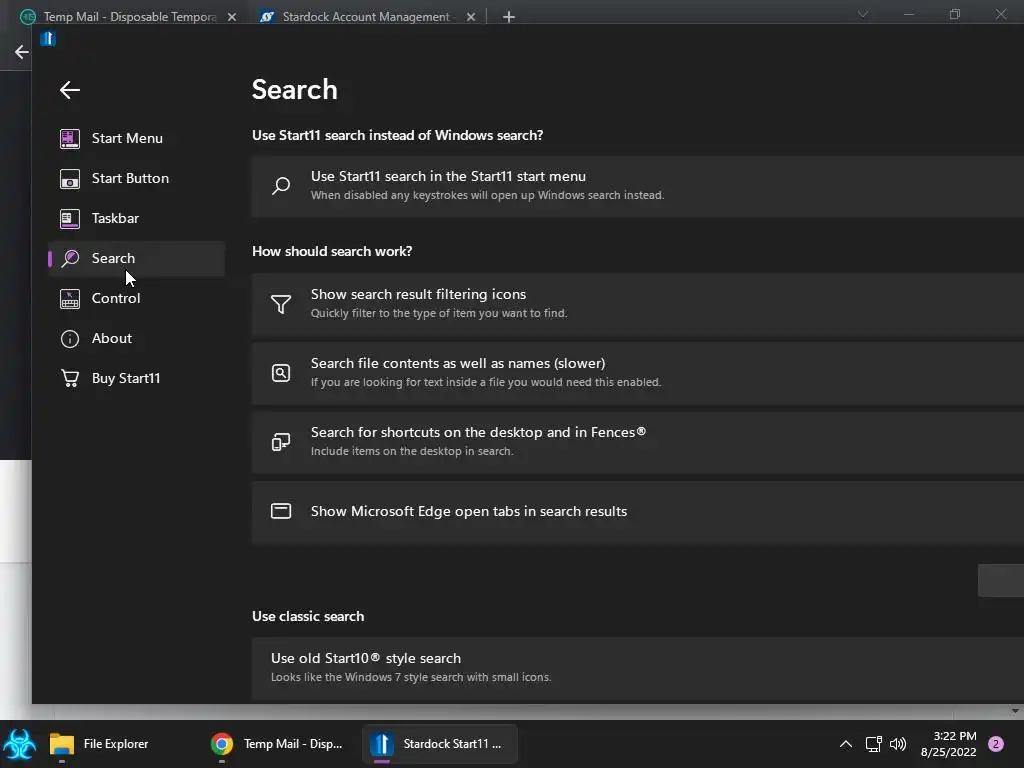Viewport: 1024px width, 768px height.
Task: Click the funnel filter icon
Action: coord(281,304)
